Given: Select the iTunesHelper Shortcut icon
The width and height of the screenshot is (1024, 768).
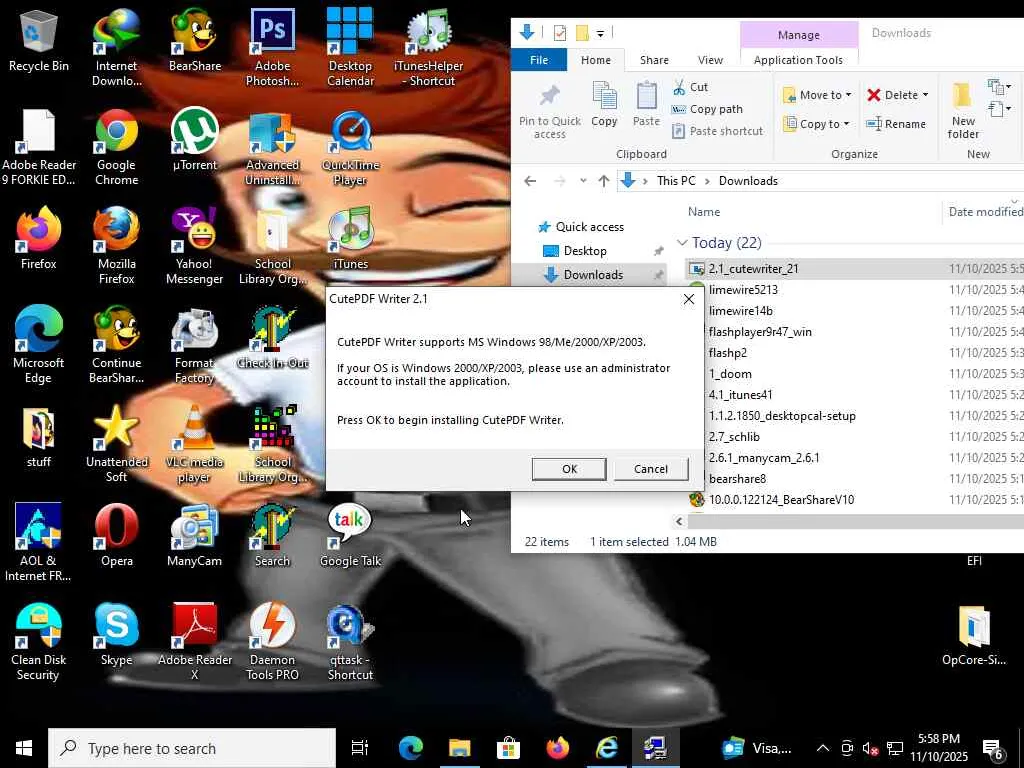Looking at the screenshot, I should 428,47.
